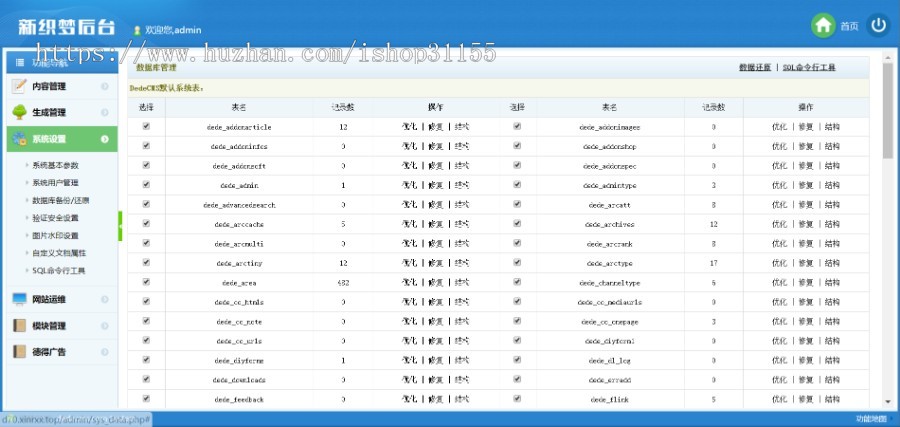Click 首页 text link at top
The width and height of the screenshot is (900, 427).
coord(849,26)
